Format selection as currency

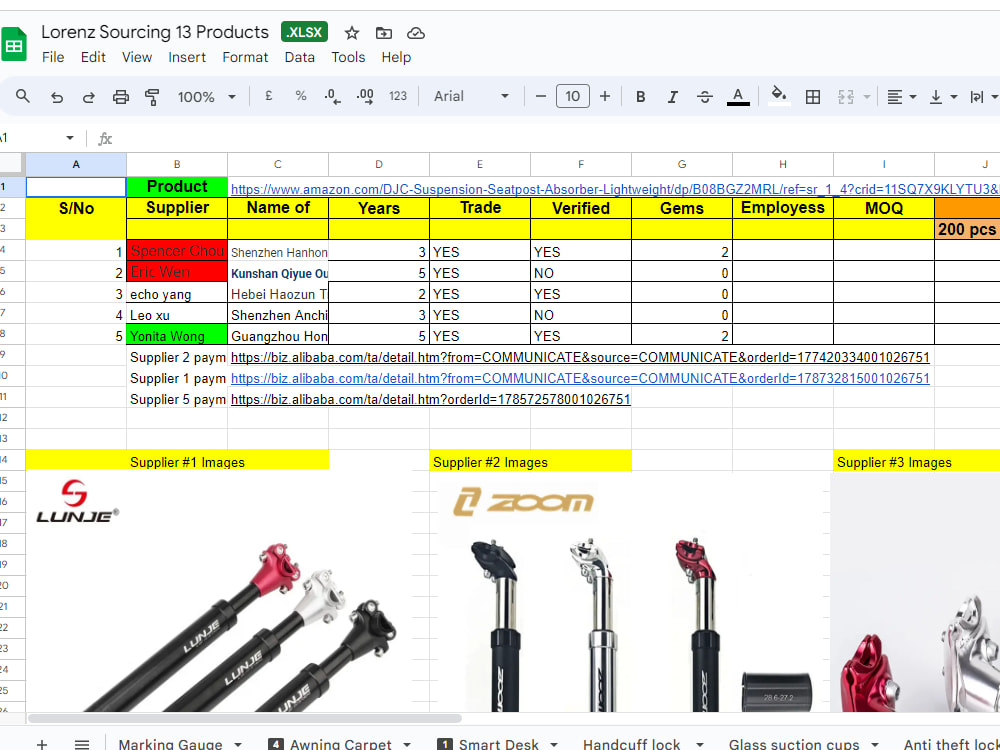pyautogui.click(x=267, y=96)
